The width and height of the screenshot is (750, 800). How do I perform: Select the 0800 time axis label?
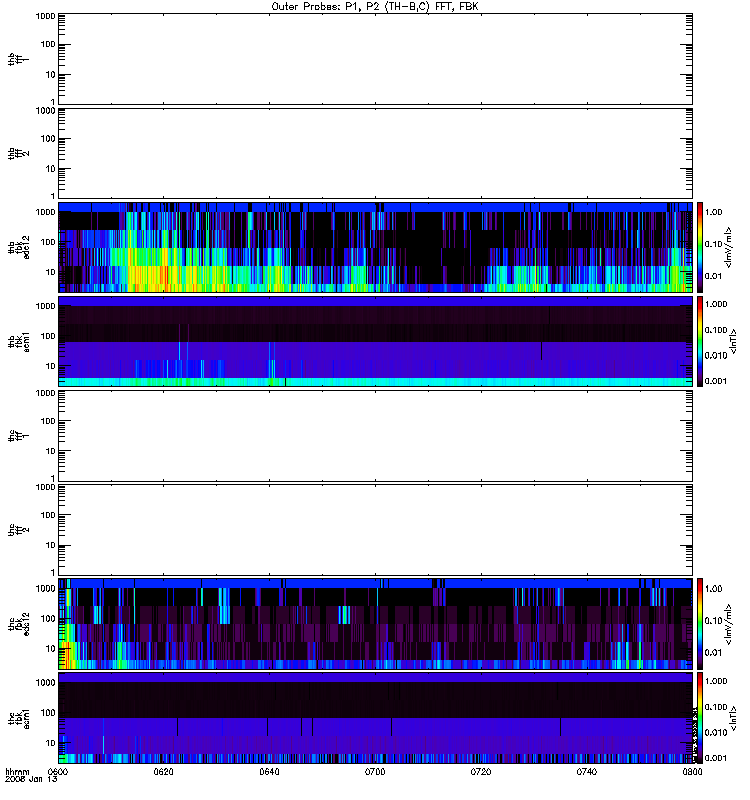[692, 772]
